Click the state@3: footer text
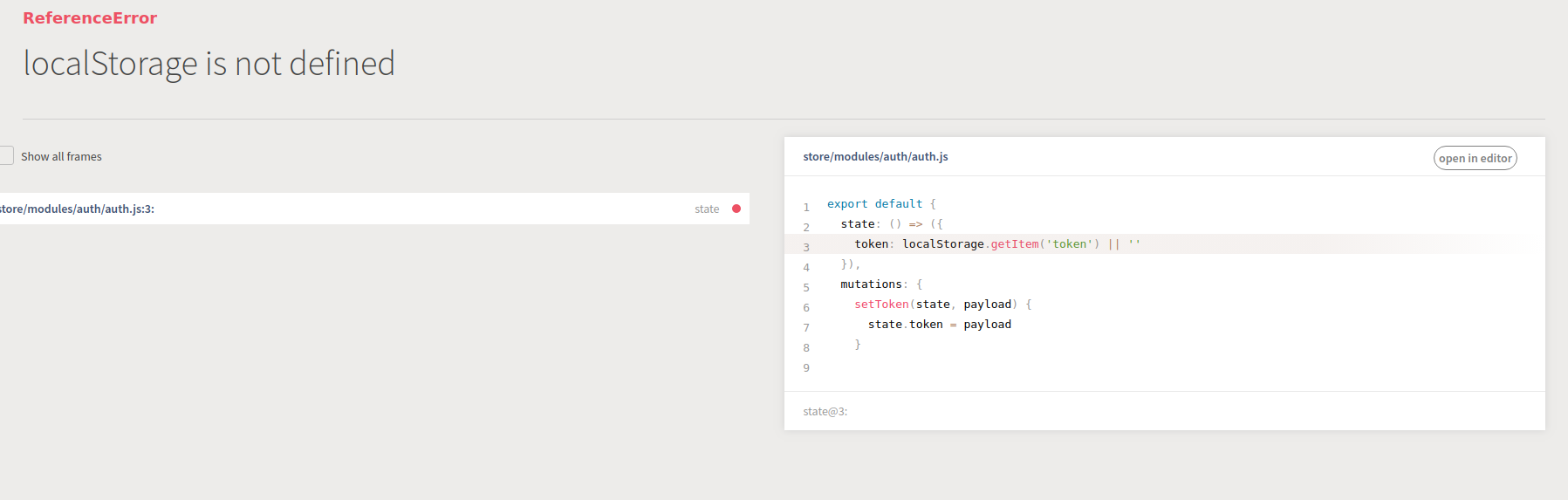 (x=825, y=411)
